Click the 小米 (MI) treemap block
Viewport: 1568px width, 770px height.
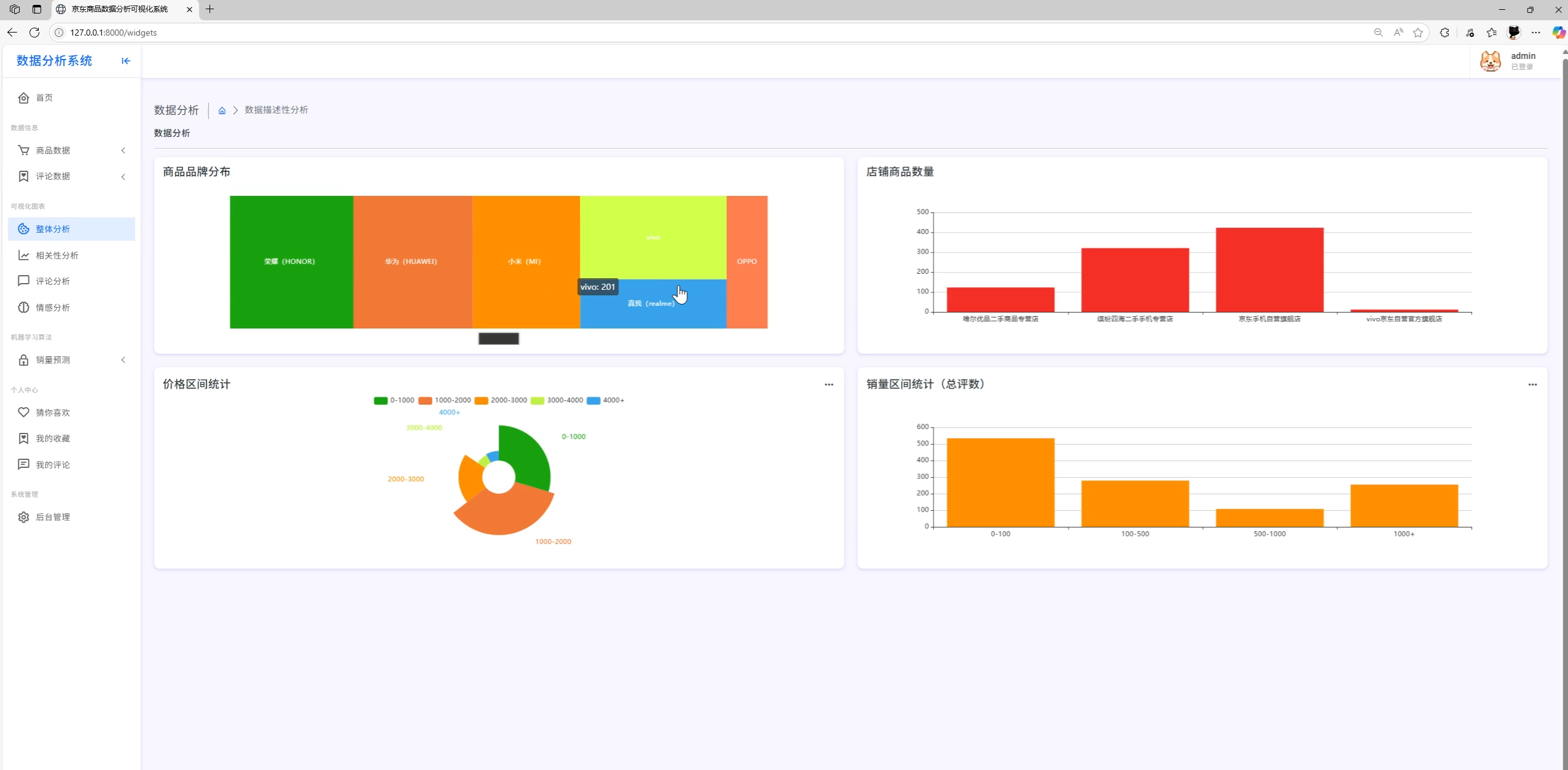pos(526,262)
